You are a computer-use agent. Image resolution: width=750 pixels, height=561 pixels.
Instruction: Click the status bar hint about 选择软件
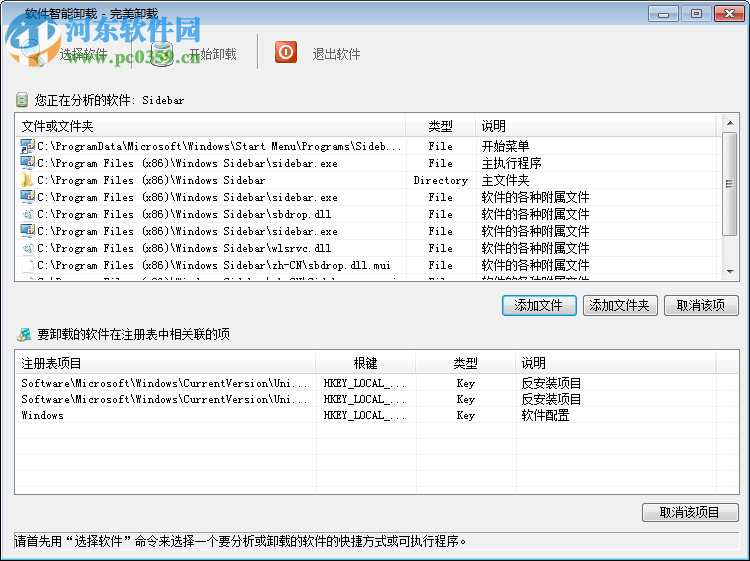[241, 541]
